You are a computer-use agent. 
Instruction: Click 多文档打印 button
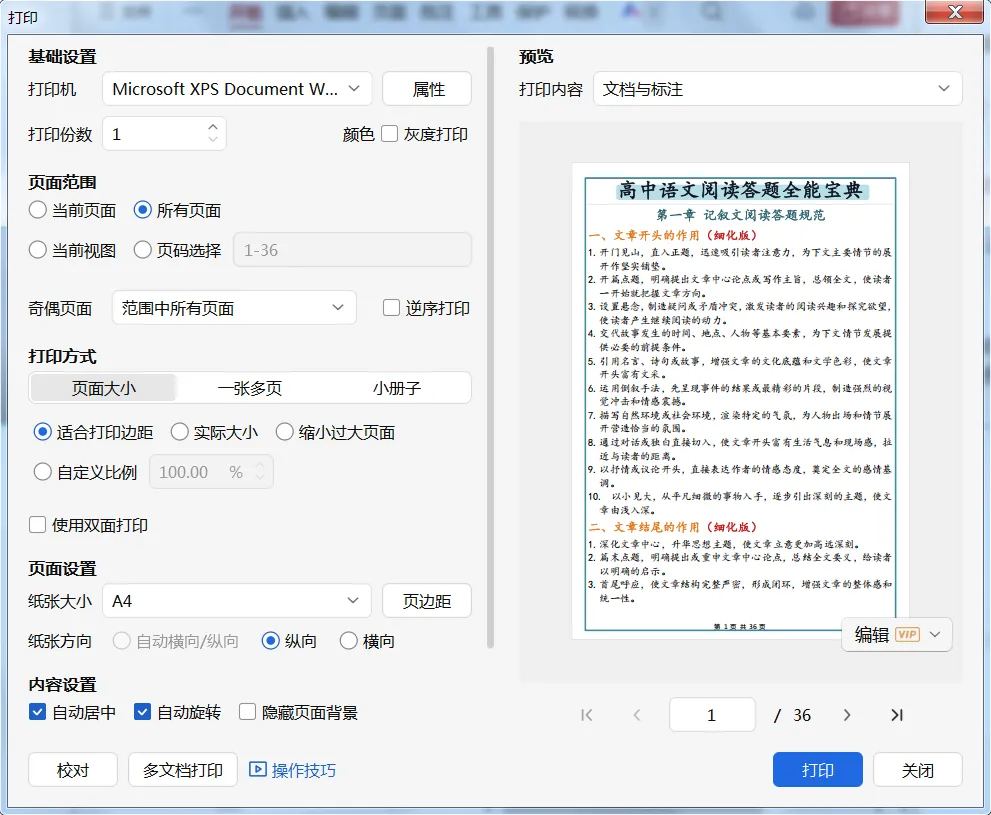[x=183, y=770]
